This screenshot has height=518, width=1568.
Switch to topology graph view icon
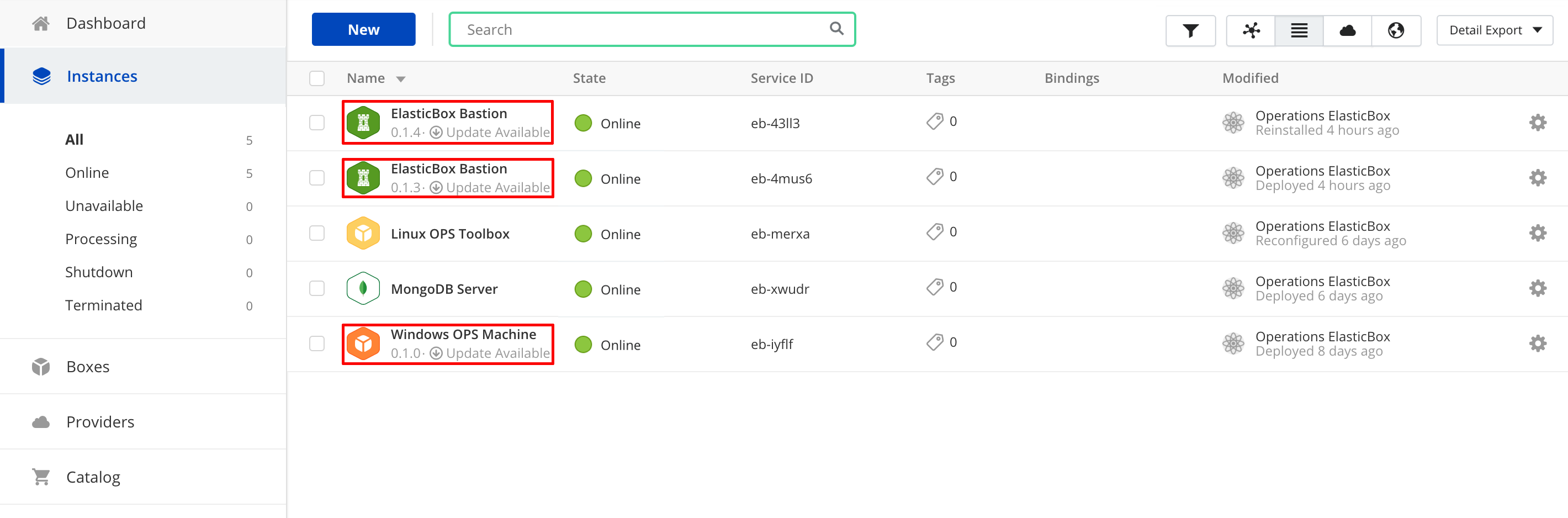tap(1251, 30)
